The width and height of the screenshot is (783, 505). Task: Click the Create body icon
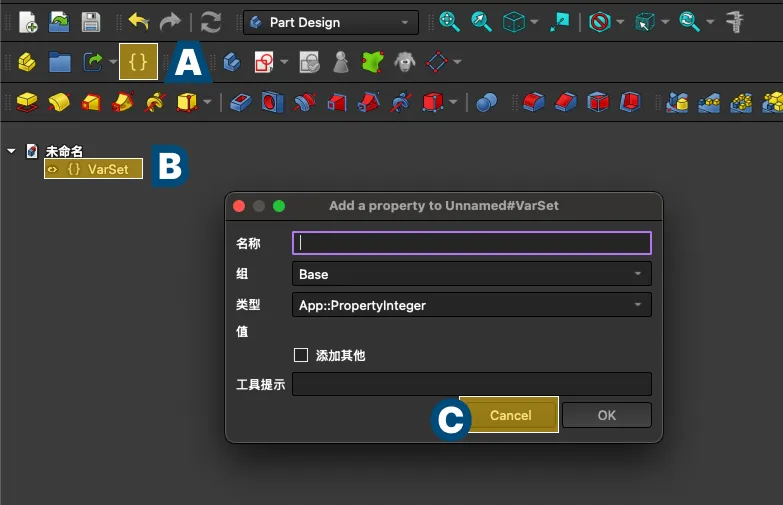pos(232,62)
